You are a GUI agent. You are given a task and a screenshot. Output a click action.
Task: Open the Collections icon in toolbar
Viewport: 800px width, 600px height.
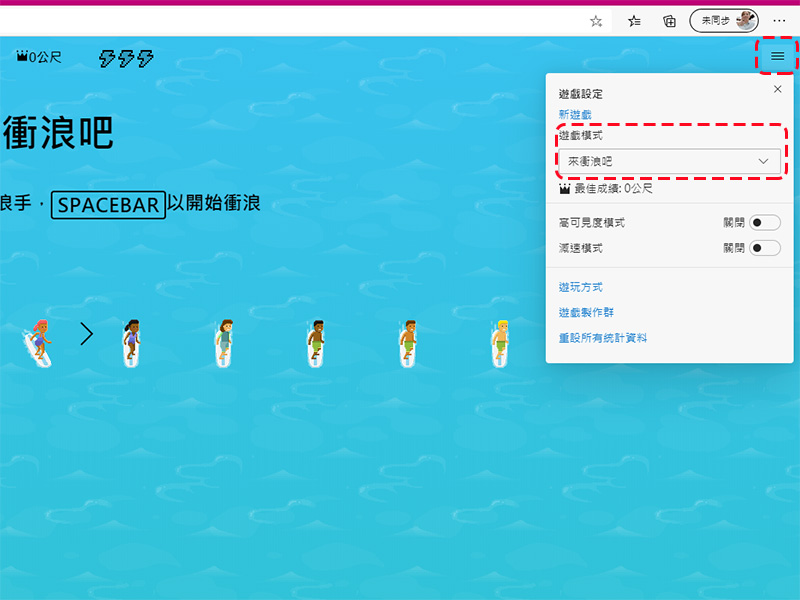(x=669, y=21)
